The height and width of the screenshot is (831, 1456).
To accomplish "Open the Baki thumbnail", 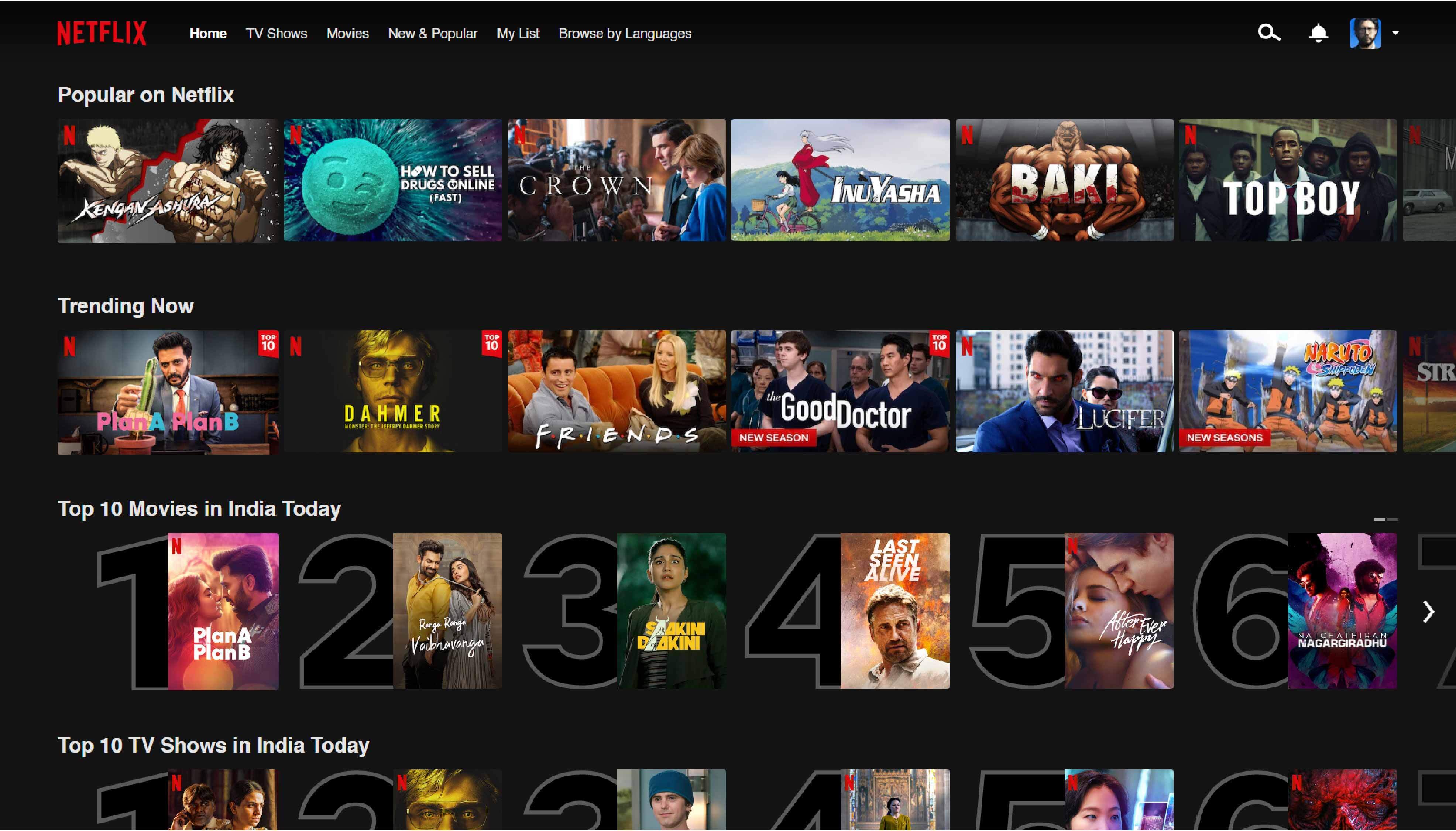I will [x=1064, y=180].
